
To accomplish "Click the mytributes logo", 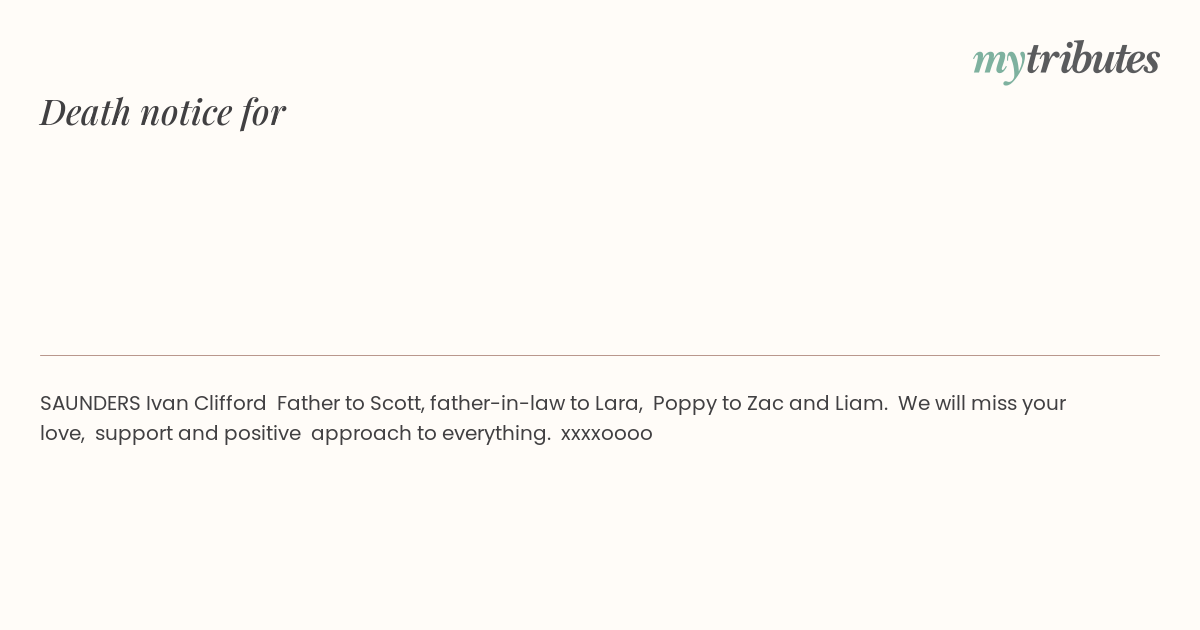I will tap(1066, 59).
